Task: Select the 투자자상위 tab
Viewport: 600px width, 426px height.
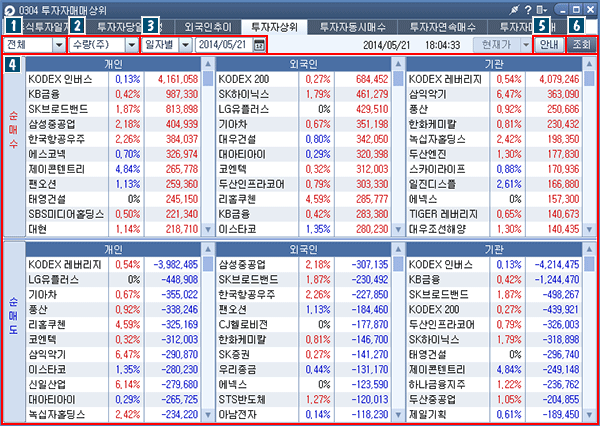Action: pyautogui.click(x=274, y=27)
